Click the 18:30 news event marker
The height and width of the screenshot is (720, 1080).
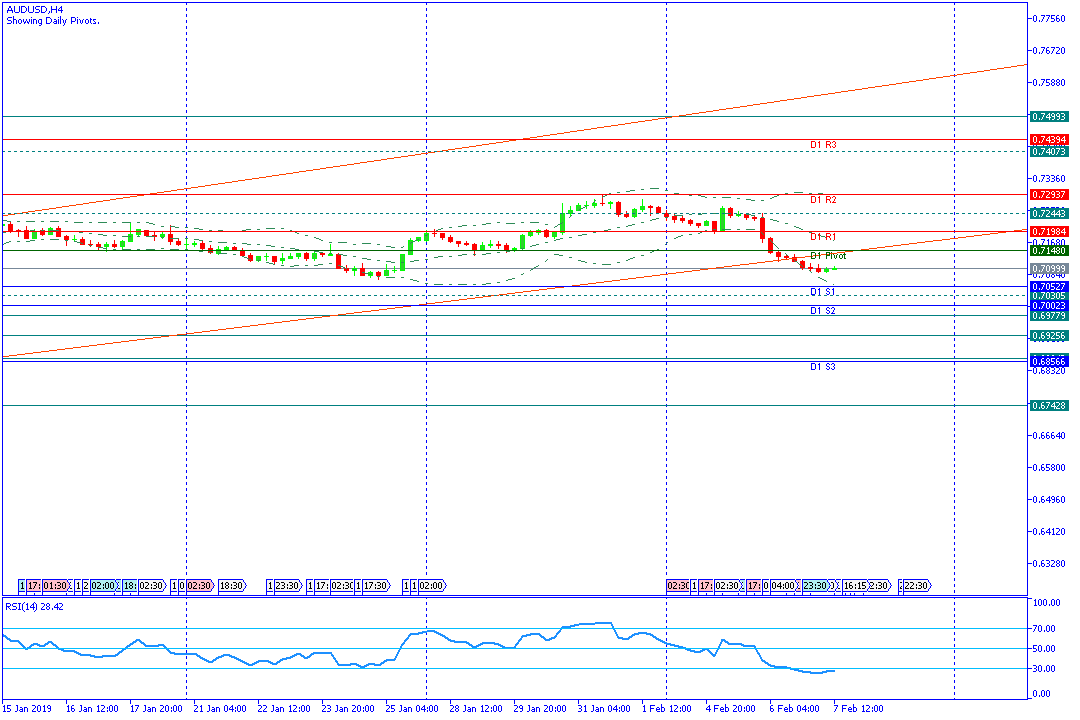[x=231, y=585]
